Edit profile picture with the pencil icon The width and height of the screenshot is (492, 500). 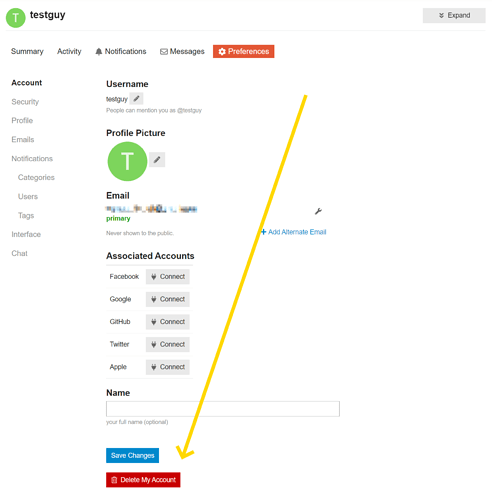[x=157, y=160]
